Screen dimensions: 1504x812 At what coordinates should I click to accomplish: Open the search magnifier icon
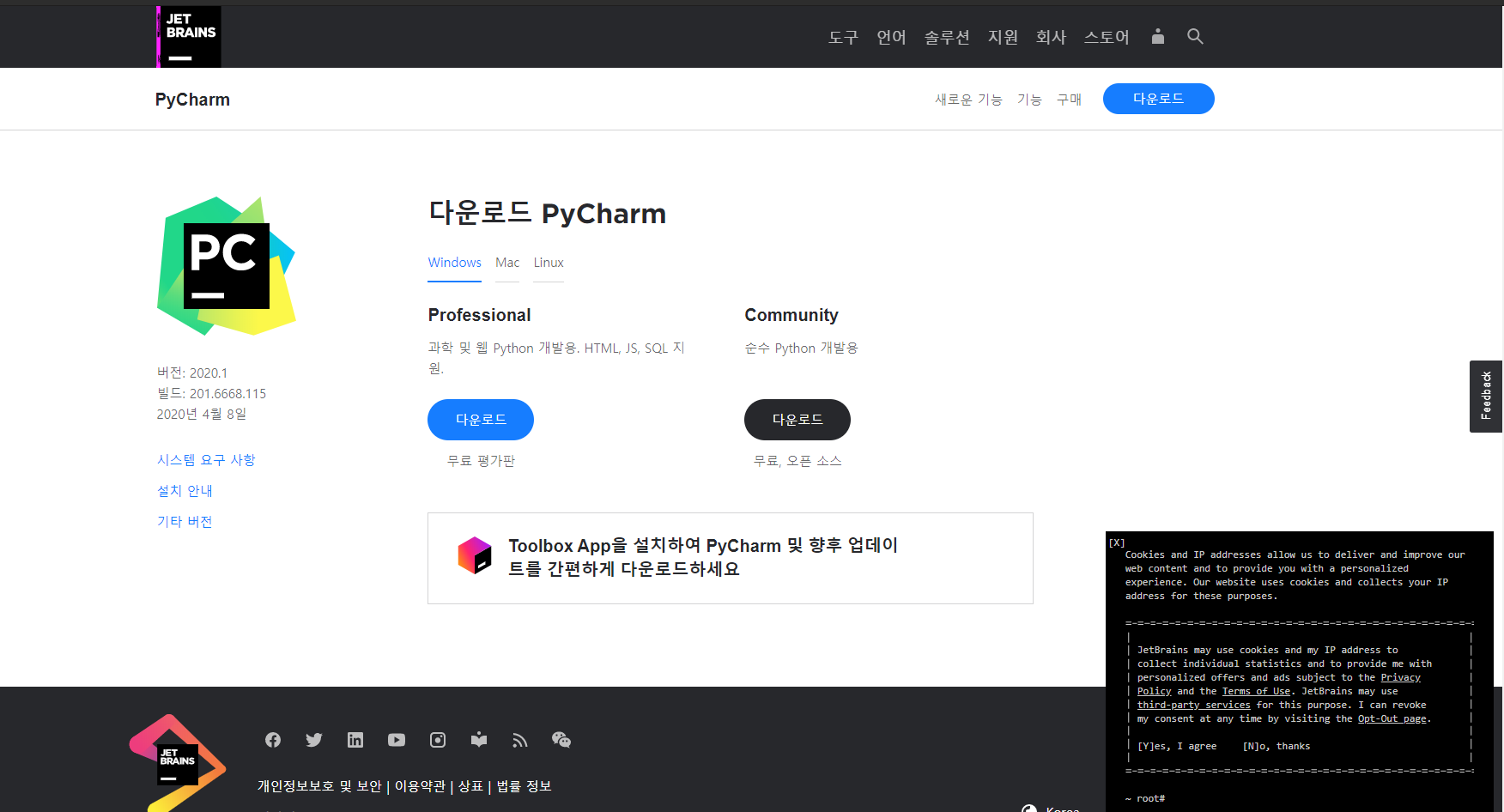[1195, 36]
